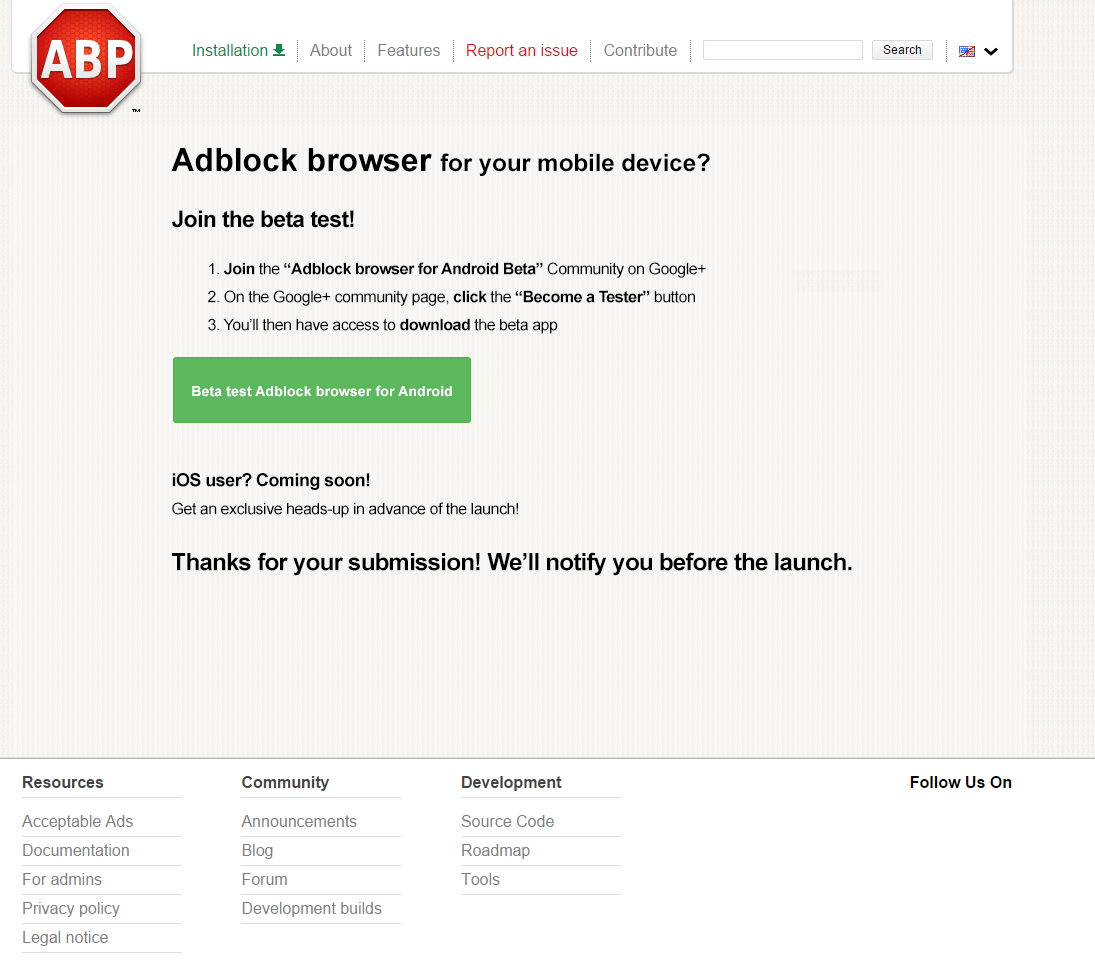Screen dimensions: 1095x979
Task: Open the Documentation link
Action: [x=75, y=851]
